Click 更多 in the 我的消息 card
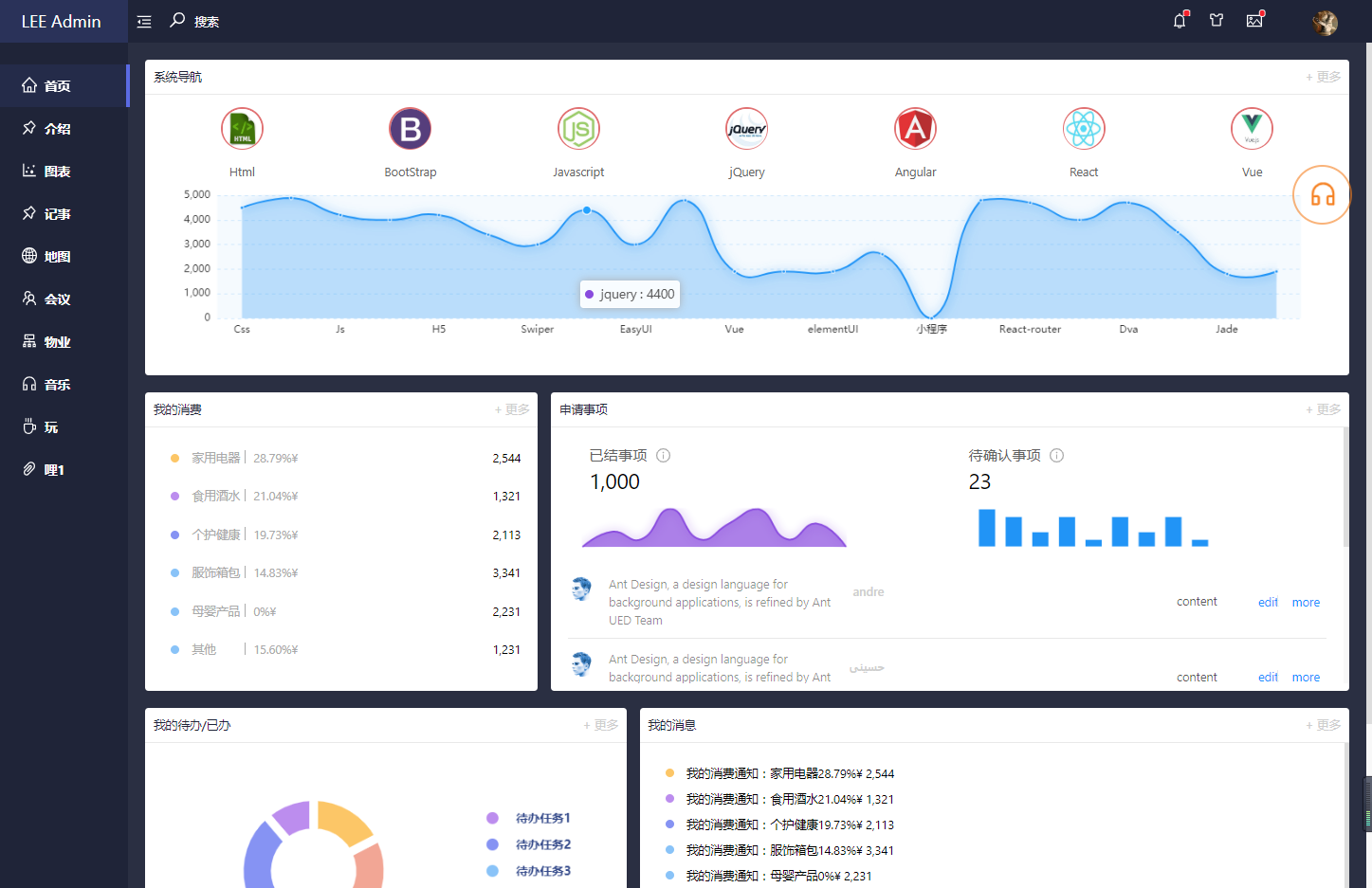 point(1323,725)
